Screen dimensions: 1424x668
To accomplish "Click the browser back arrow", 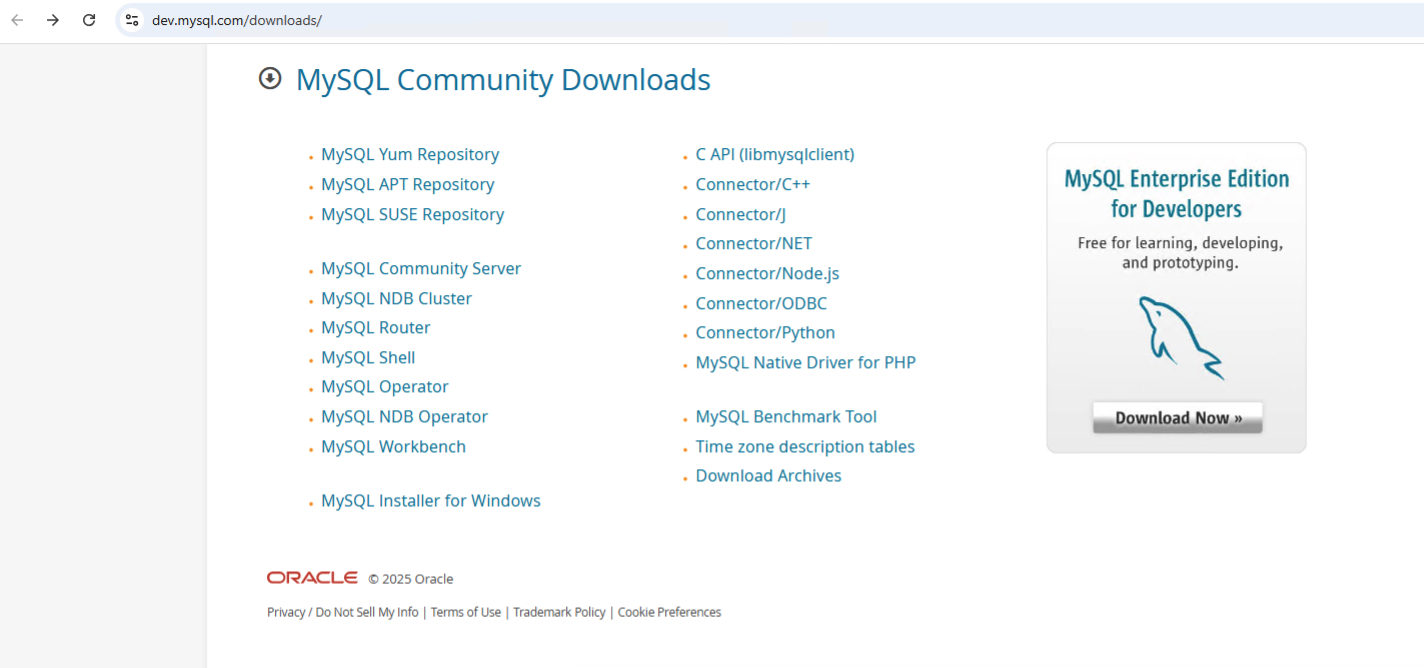I will coord(16,19).
